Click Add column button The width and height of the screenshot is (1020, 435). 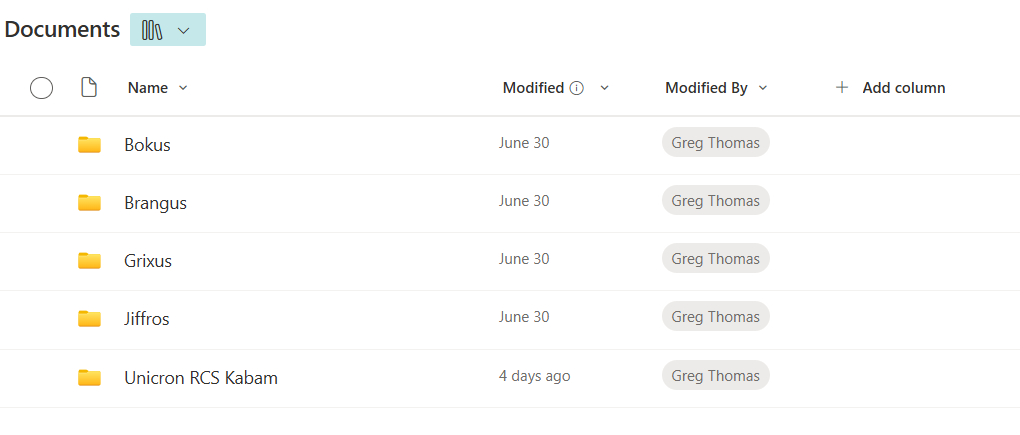point(890,87)
